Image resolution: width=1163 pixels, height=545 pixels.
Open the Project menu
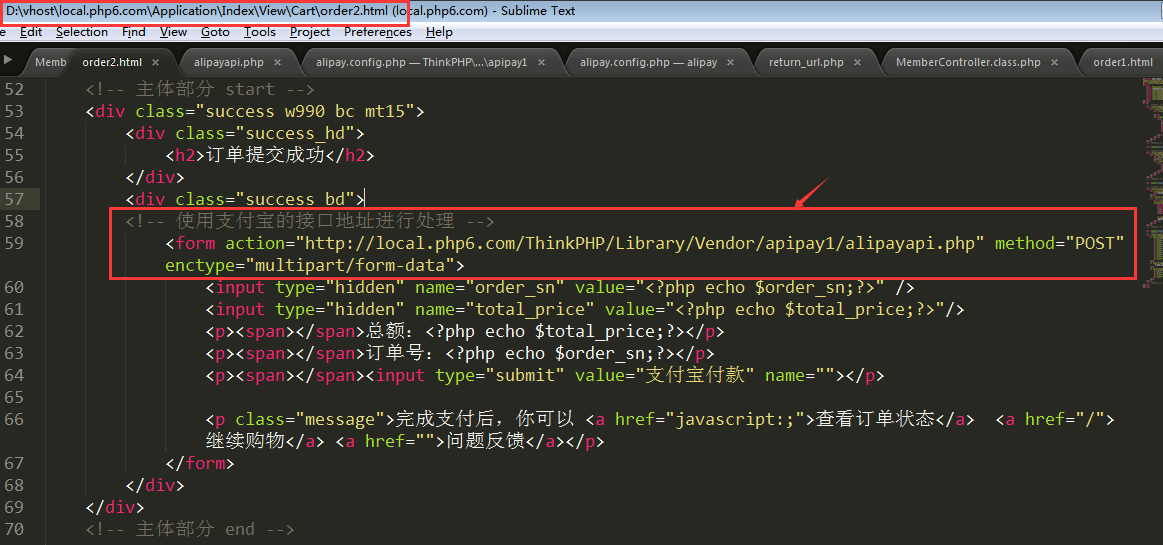tap(310, 32)
